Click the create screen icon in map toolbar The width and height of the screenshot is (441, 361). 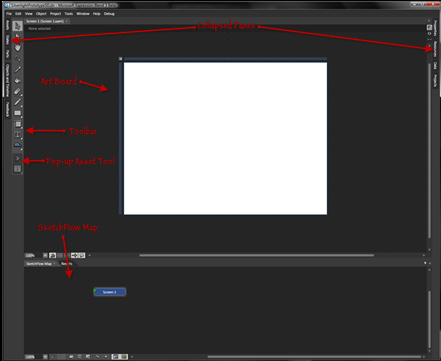point(71,357)
